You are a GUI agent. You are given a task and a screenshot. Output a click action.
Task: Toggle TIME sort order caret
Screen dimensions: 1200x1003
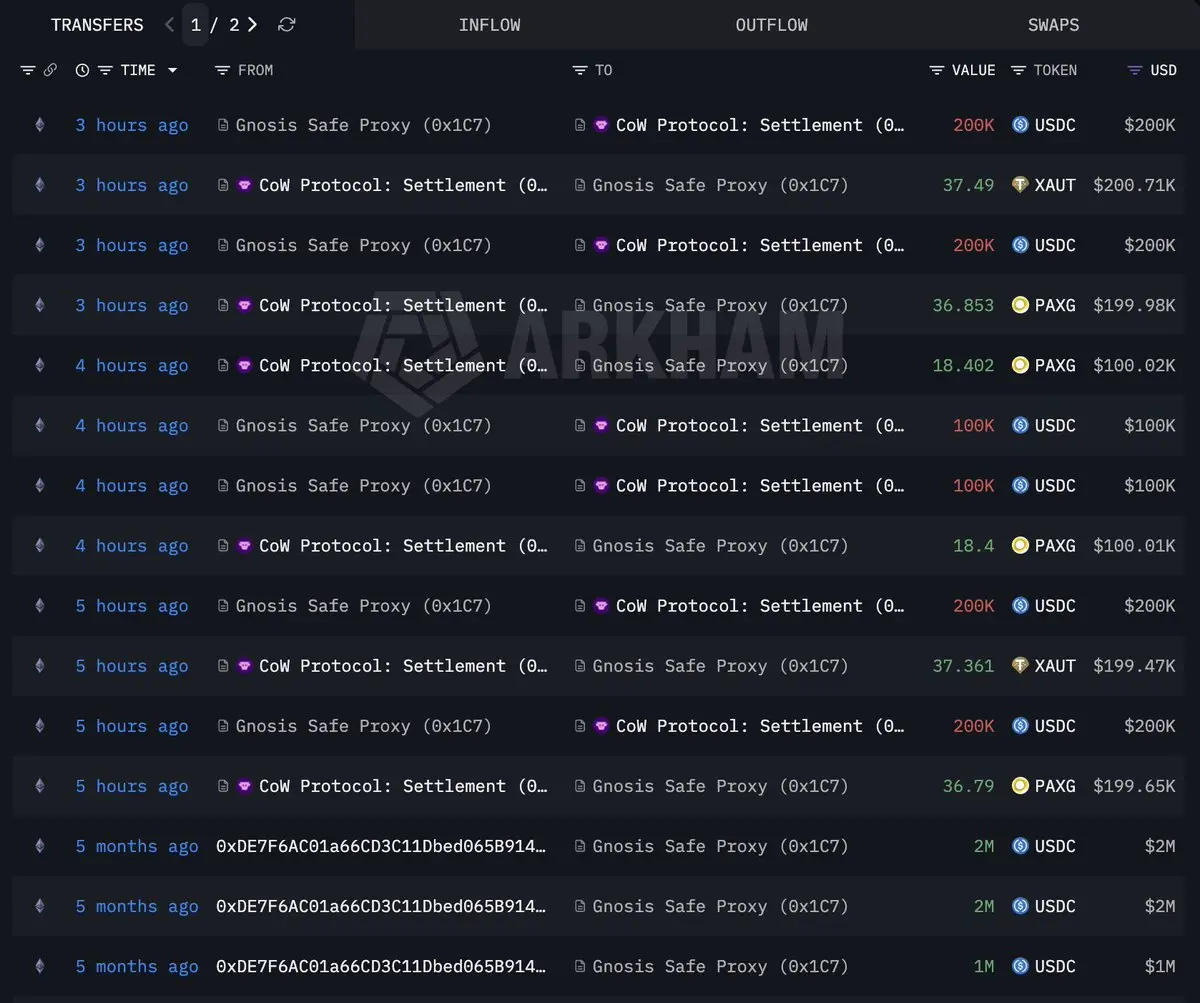[x=172, y=70]
